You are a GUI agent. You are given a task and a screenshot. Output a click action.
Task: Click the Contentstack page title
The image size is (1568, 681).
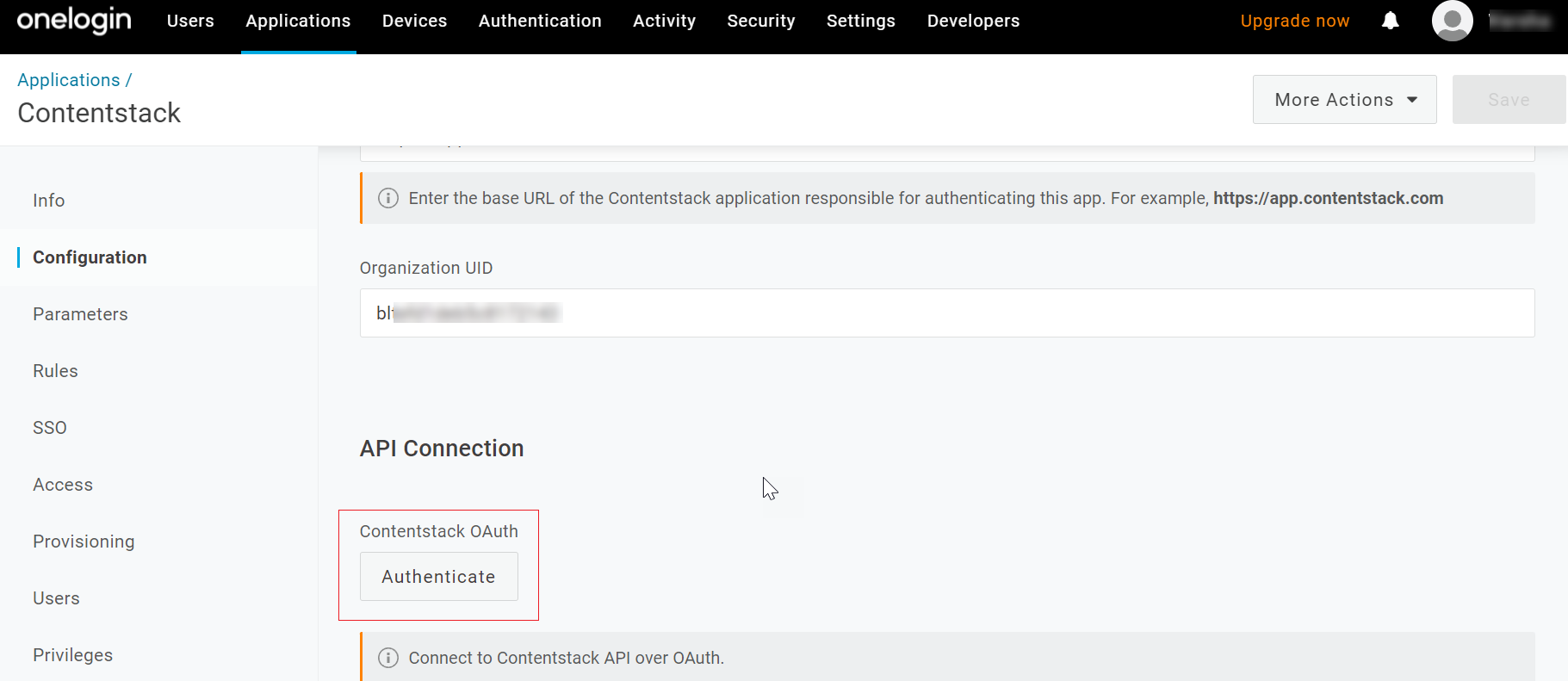pos(99,113)
